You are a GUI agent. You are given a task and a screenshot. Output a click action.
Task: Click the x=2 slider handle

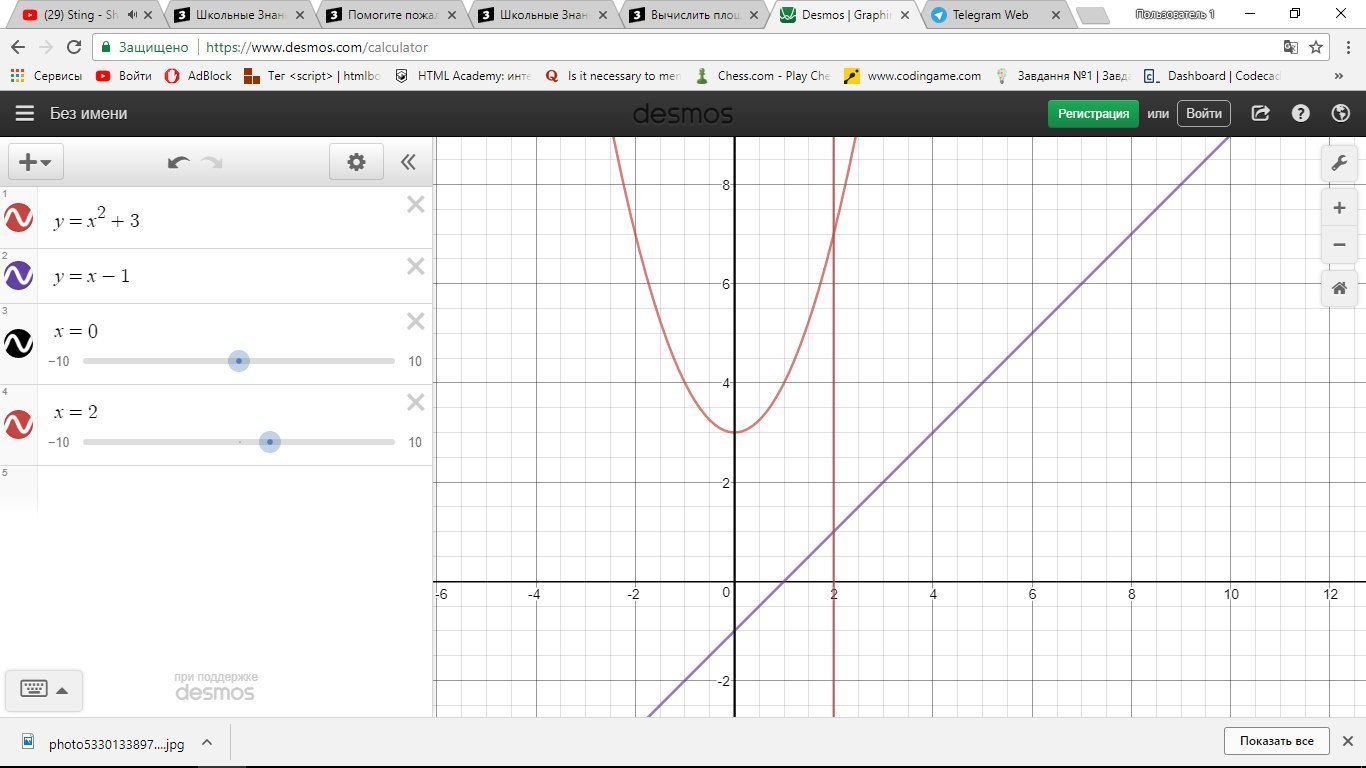coord(270,442)
